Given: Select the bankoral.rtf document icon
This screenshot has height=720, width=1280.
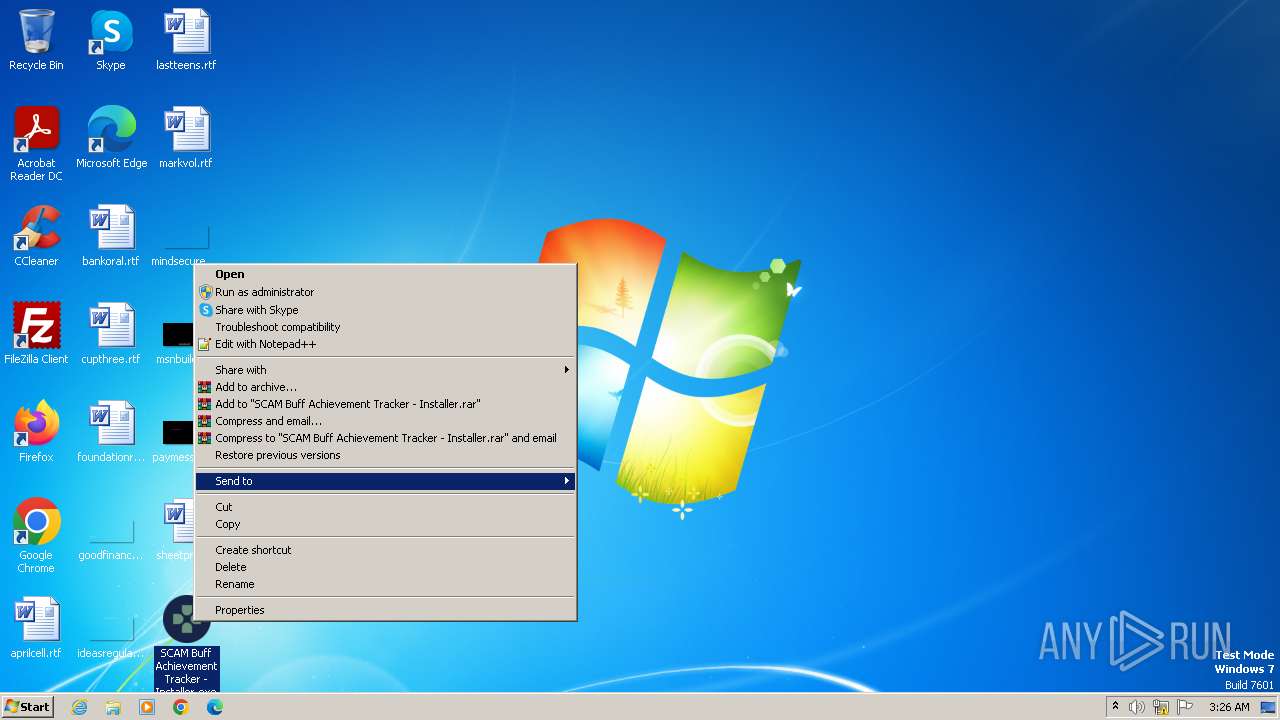Looking at the screenshot, I should point(111,236).
